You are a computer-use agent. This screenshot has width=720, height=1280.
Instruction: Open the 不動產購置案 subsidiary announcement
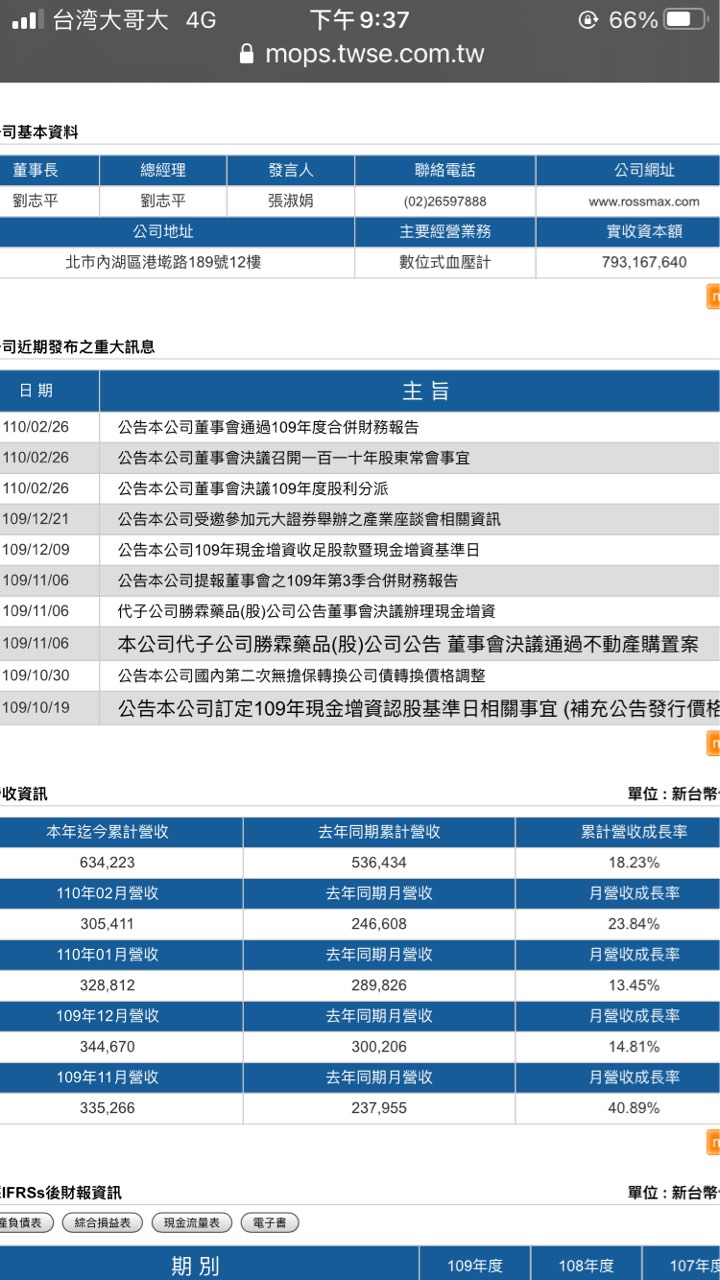(x=407, y=643)
